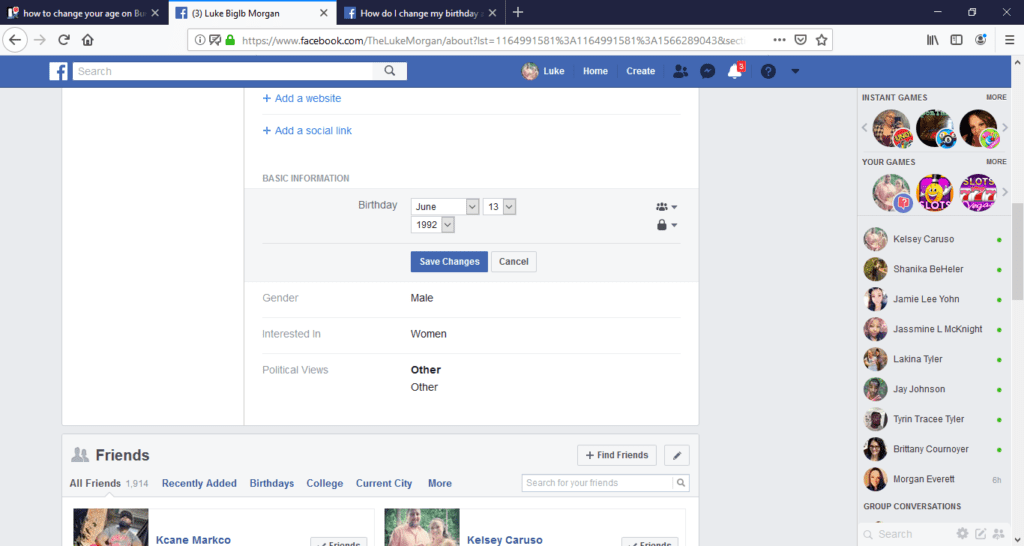Click the site information icon in address bar

(200, 40)
